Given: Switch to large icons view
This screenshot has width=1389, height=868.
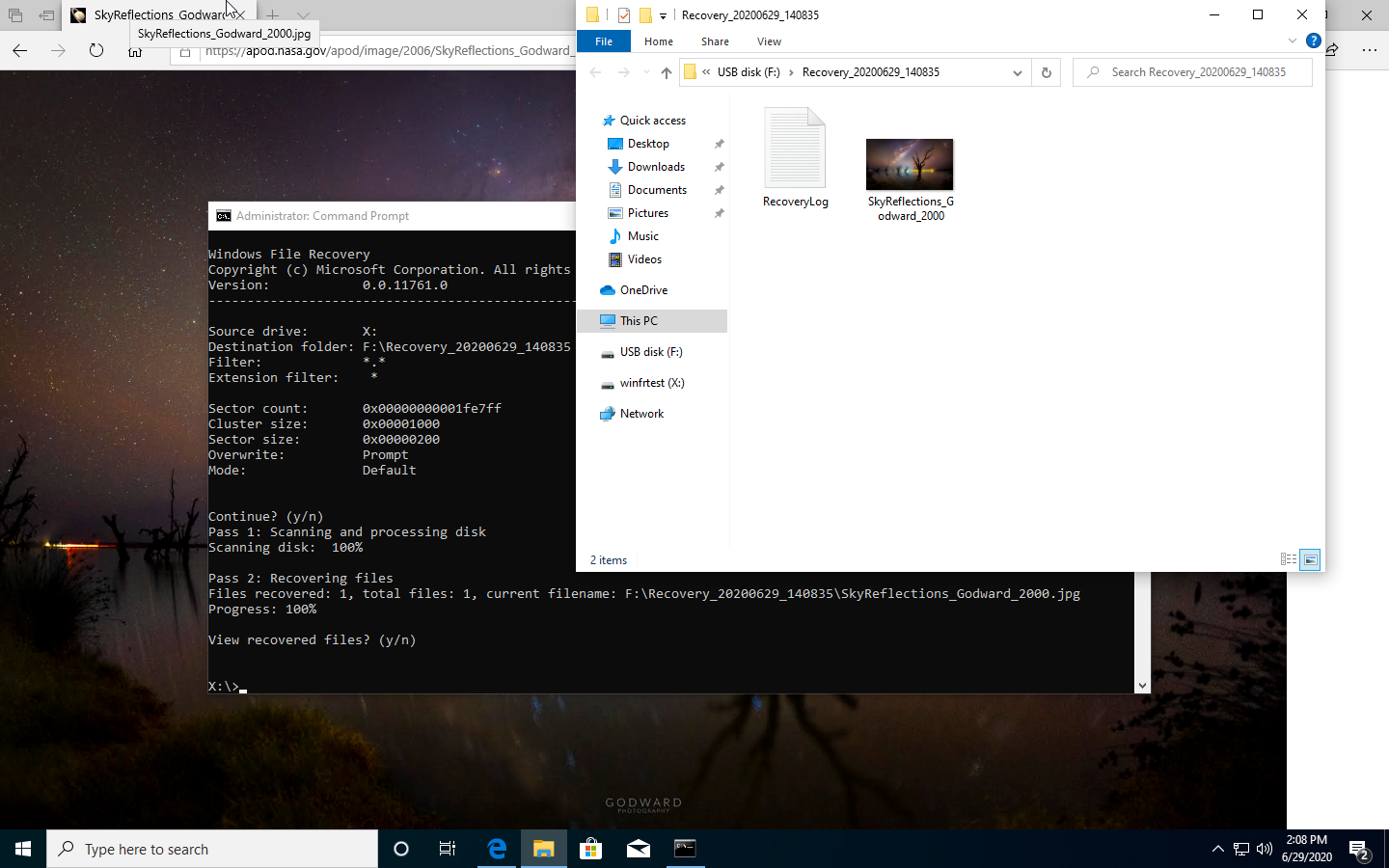Looking at the screenshot, I should (1310, 559).
